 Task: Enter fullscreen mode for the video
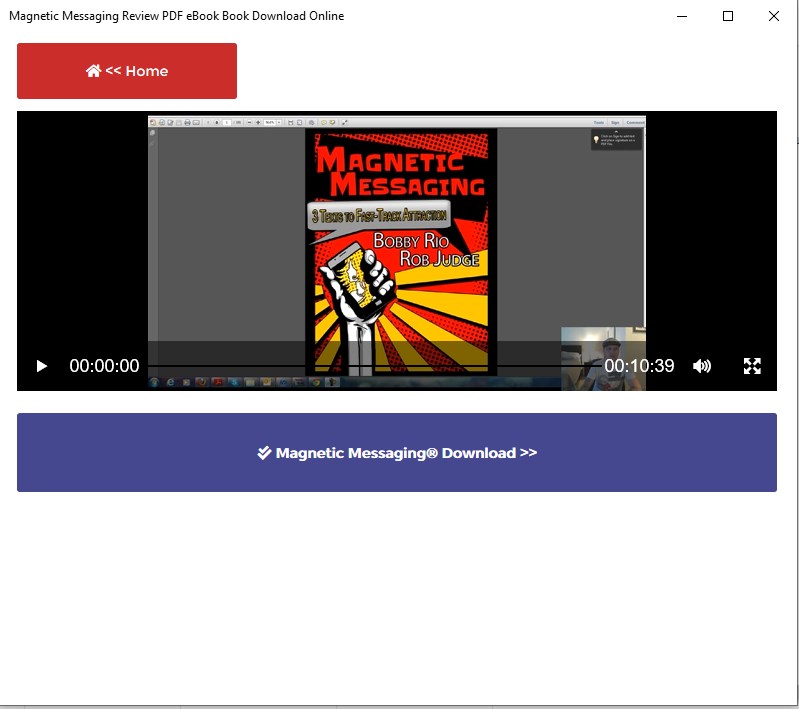coord(752,366)
